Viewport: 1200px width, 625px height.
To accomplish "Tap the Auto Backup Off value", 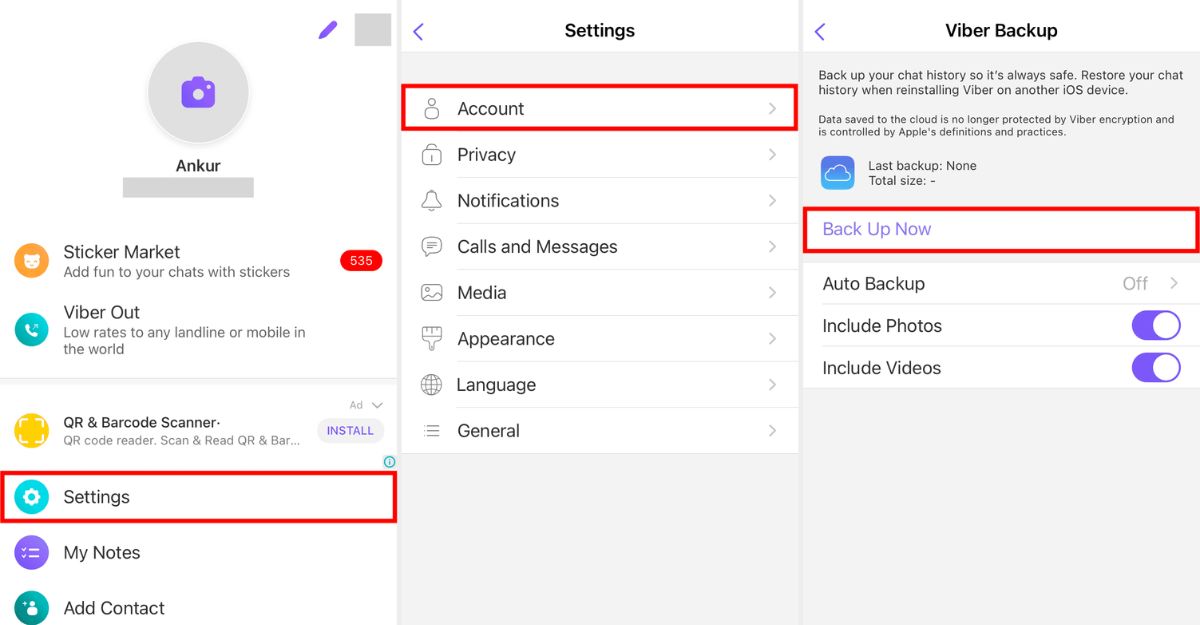I will 1135,284.
